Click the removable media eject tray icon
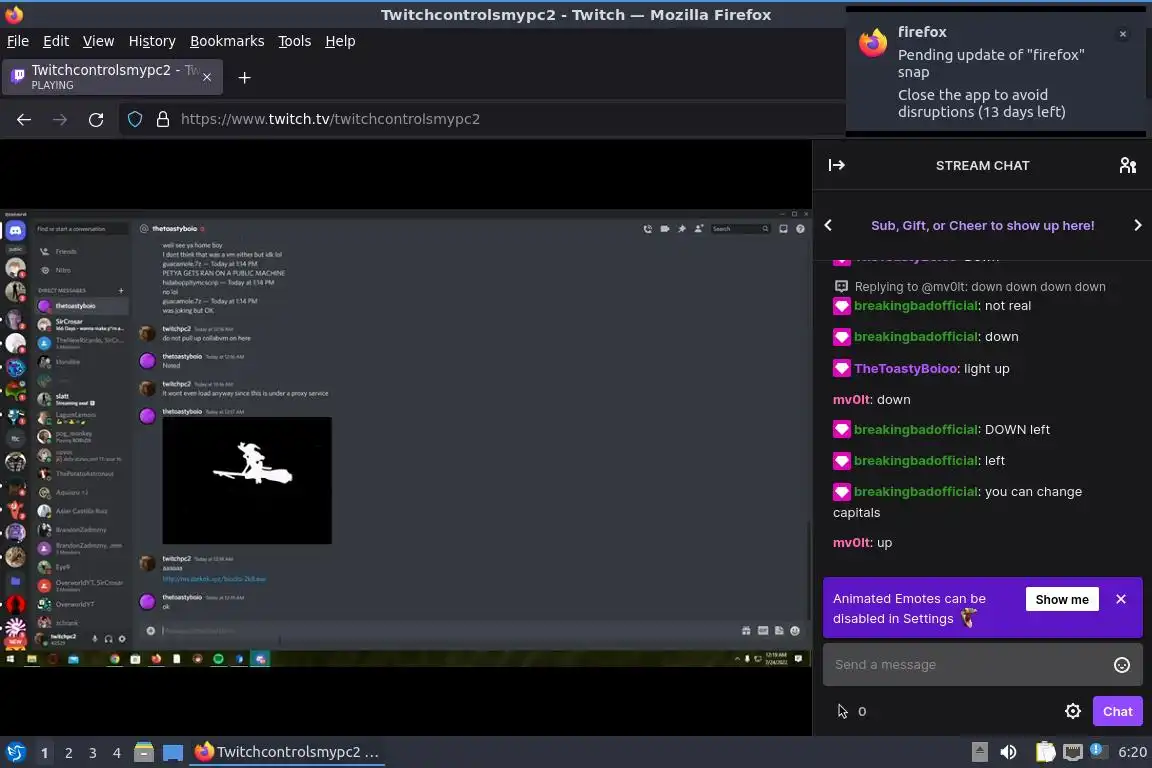The height and width of the screenshot is (768, 1152). tap(979, 752)
